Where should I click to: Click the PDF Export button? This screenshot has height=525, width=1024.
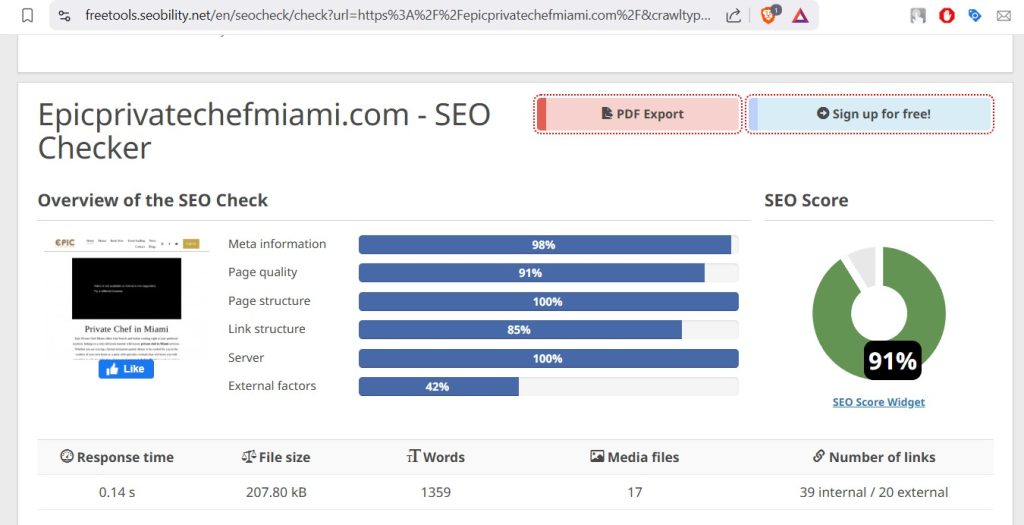click(639, 114)
